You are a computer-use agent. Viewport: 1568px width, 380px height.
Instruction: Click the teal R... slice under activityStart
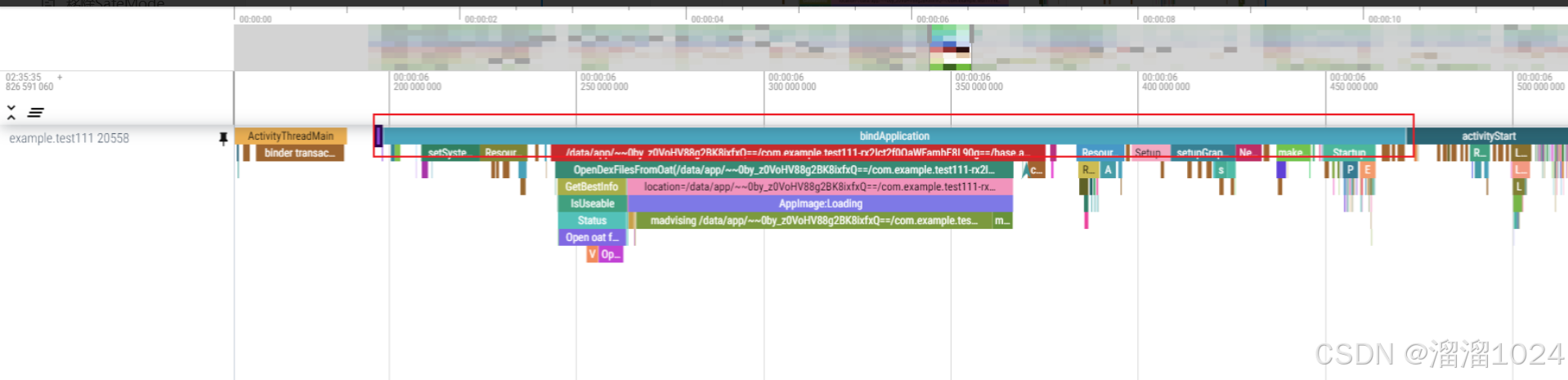pos(1480,153)
